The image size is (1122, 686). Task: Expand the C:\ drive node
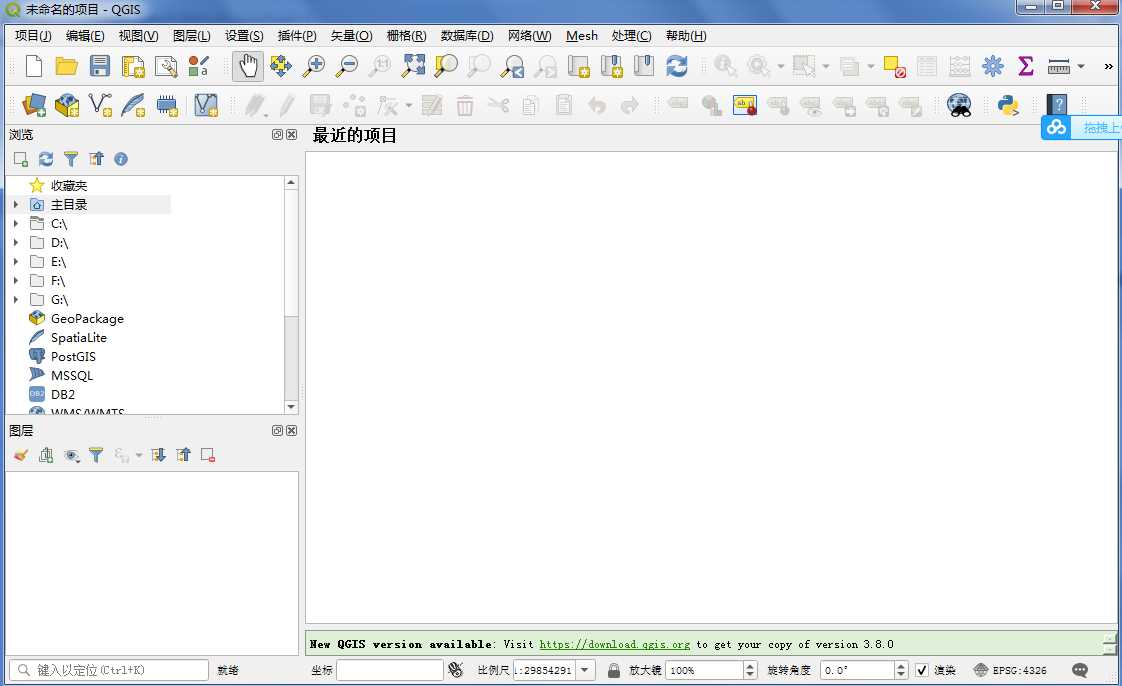point(16,223)
